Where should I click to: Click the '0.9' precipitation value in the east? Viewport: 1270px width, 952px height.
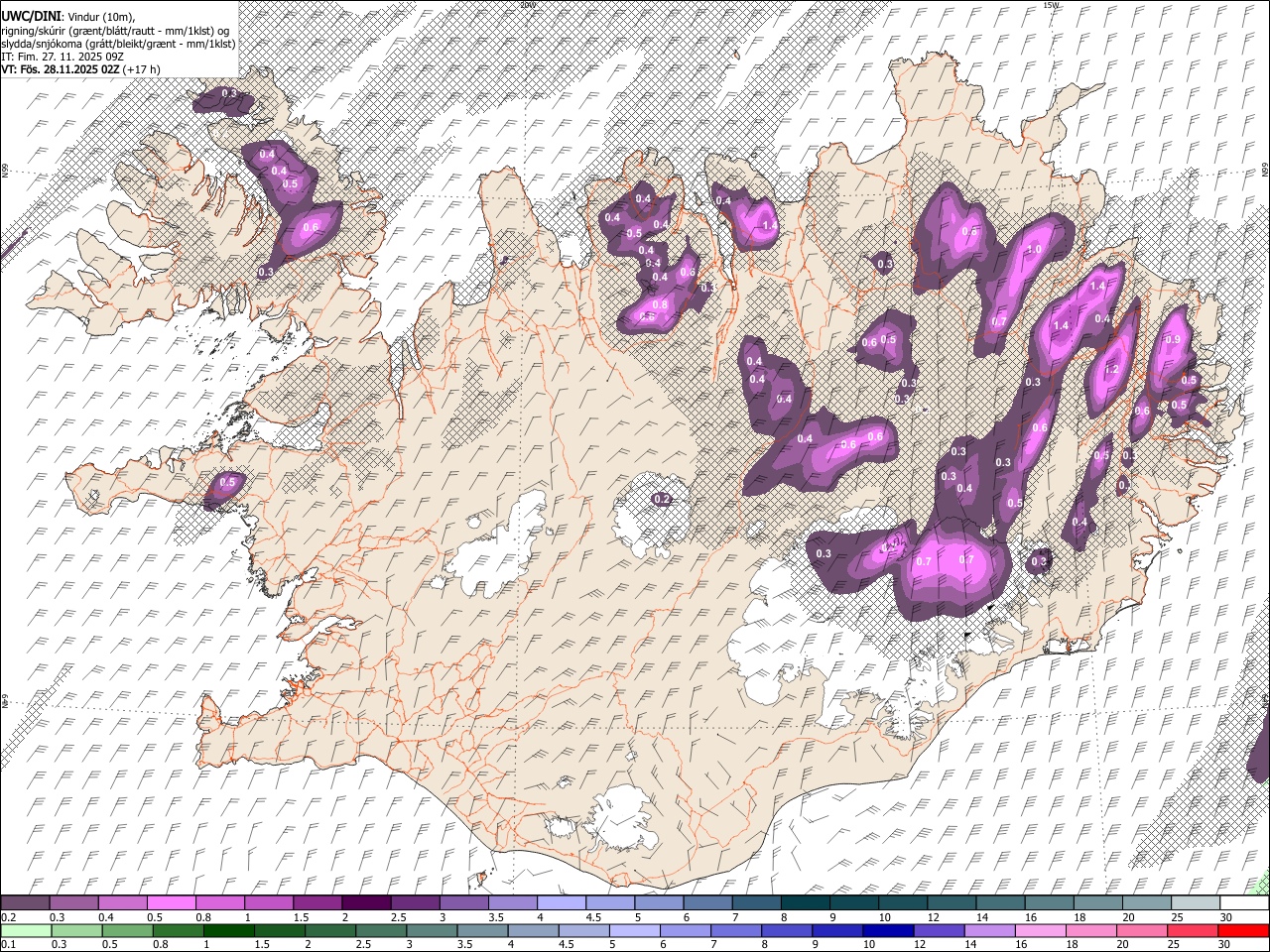click(1173, 340)
